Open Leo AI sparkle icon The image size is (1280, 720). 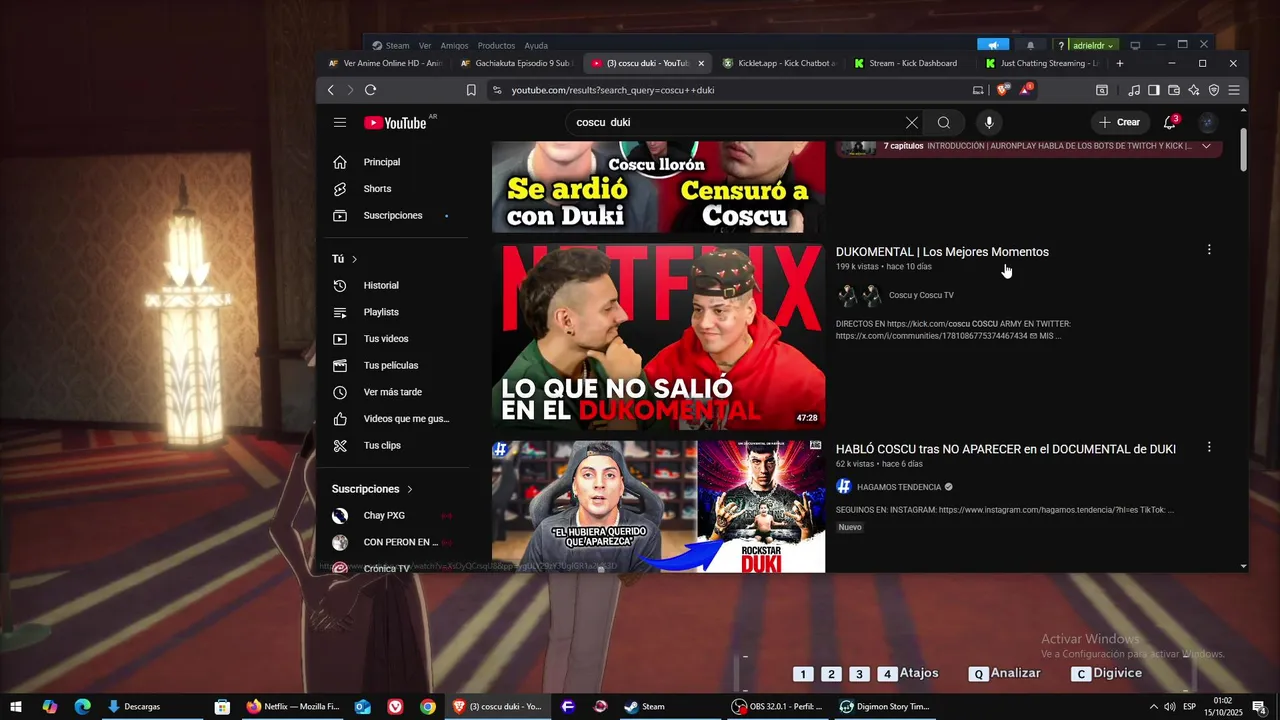tap(1194, 90)
